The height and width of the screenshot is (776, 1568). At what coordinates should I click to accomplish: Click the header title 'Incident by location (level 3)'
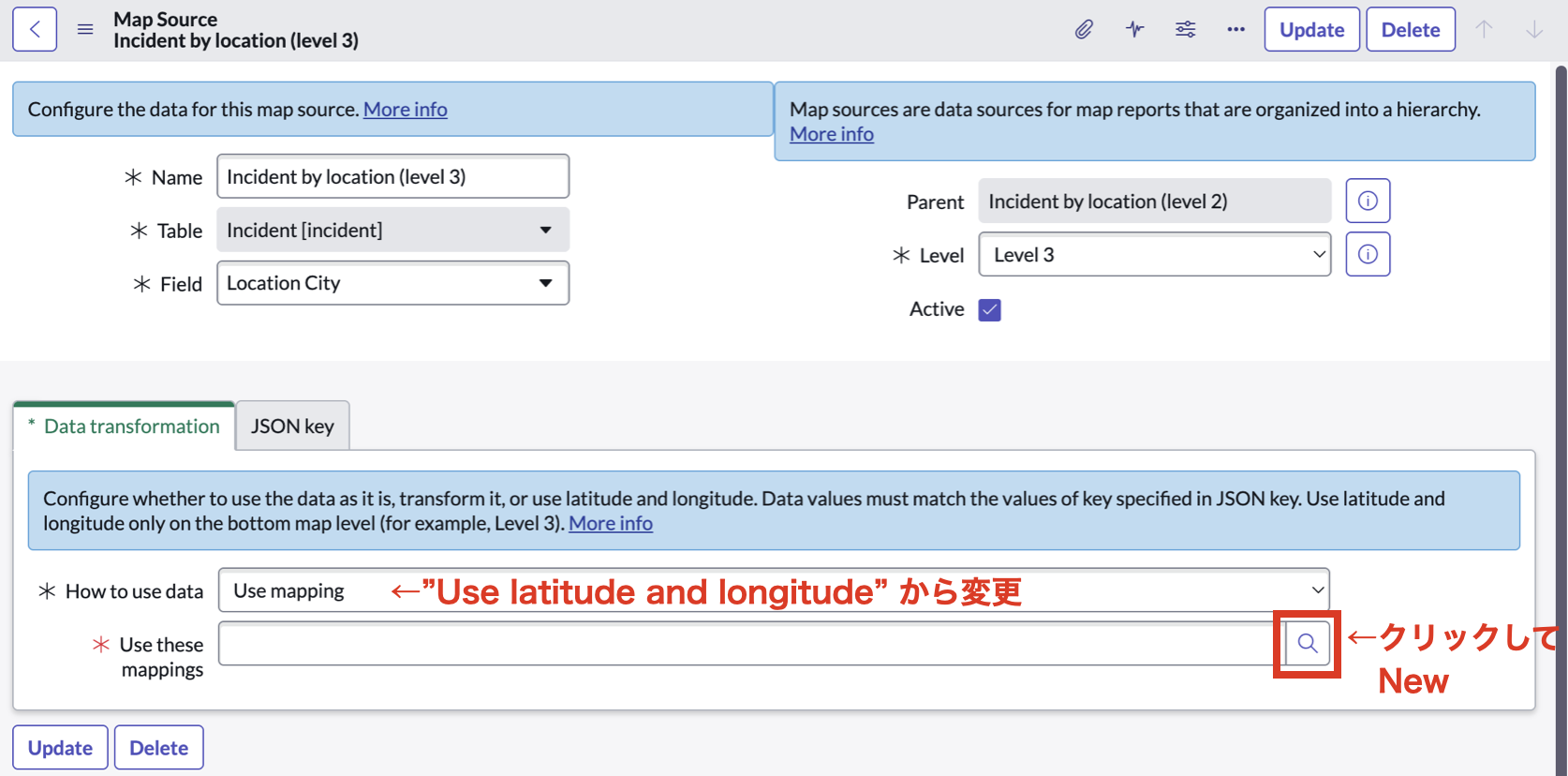pyautogui.click(x=236, y=40)
